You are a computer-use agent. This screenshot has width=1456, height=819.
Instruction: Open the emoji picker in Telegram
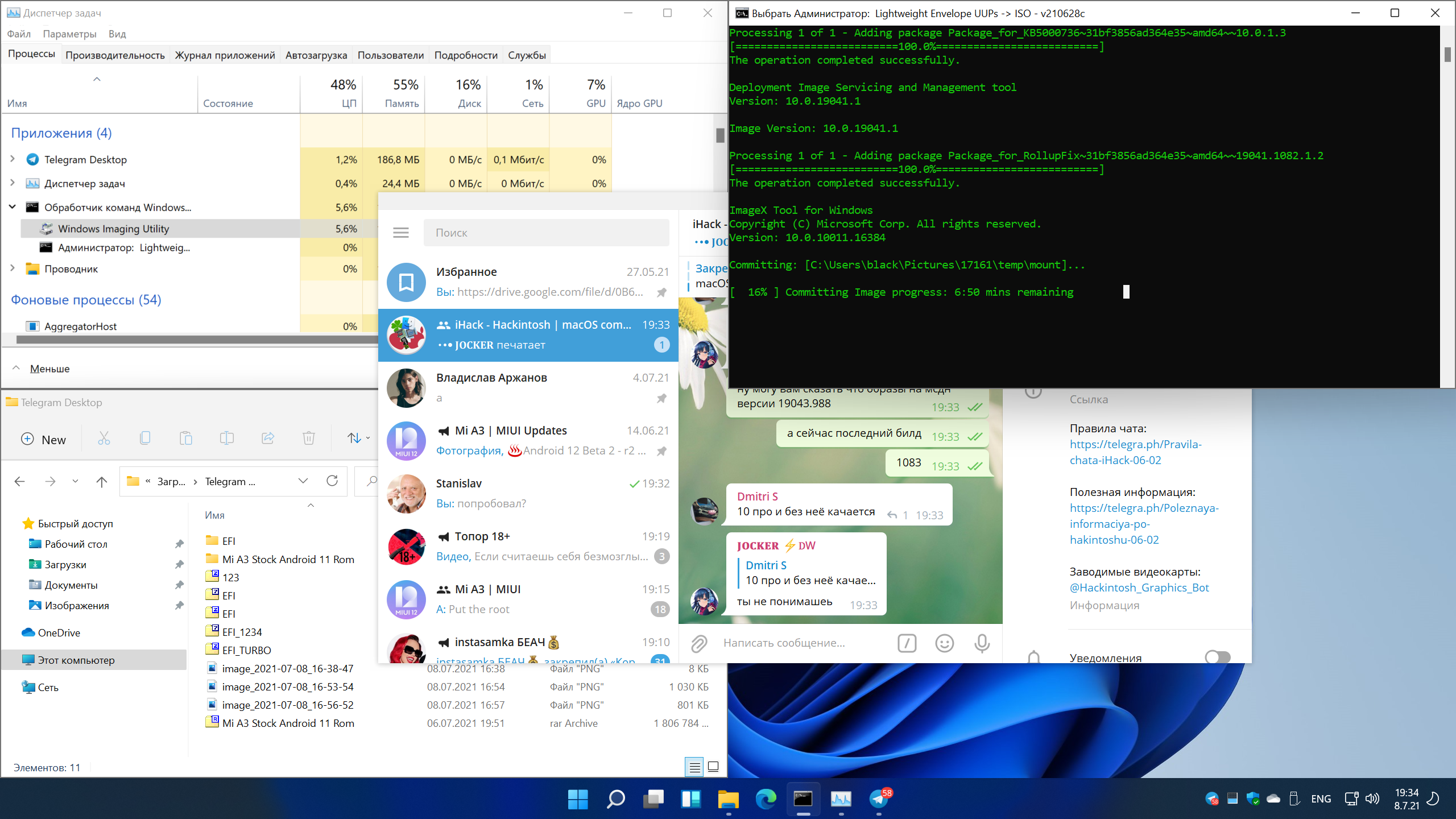tap(945, 643)
